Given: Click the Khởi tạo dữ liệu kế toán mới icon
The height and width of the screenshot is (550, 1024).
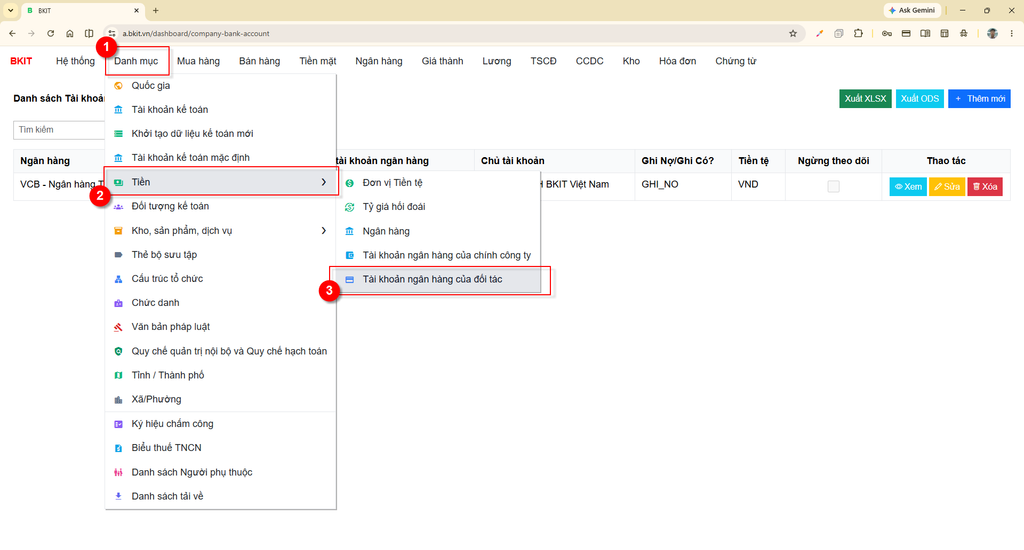Looking at the screenshot, I should [x=118, y=134].
